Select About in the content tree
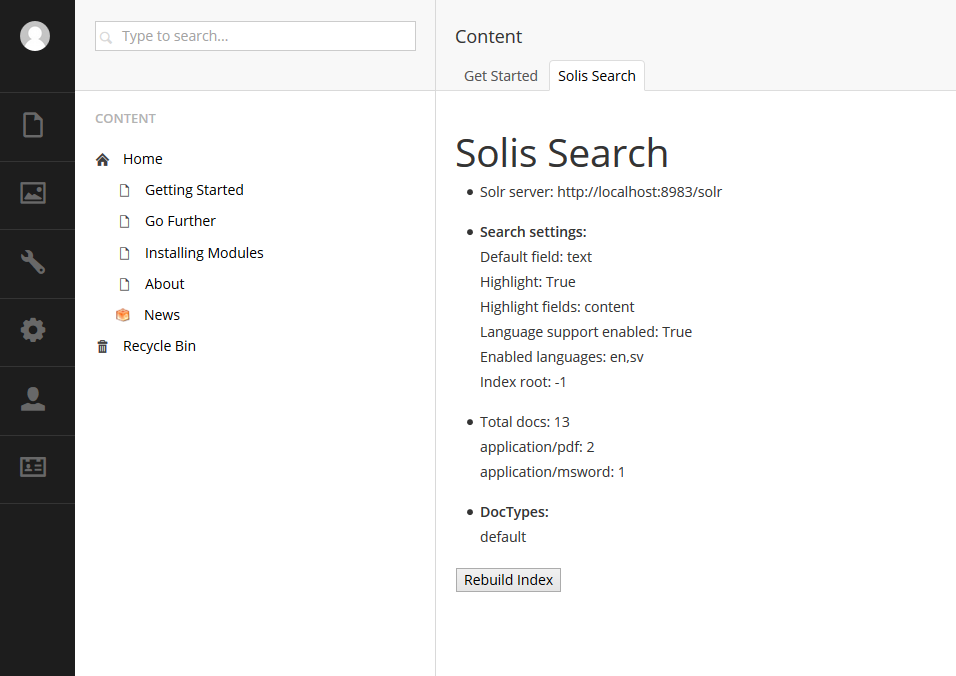 point(165,284)
